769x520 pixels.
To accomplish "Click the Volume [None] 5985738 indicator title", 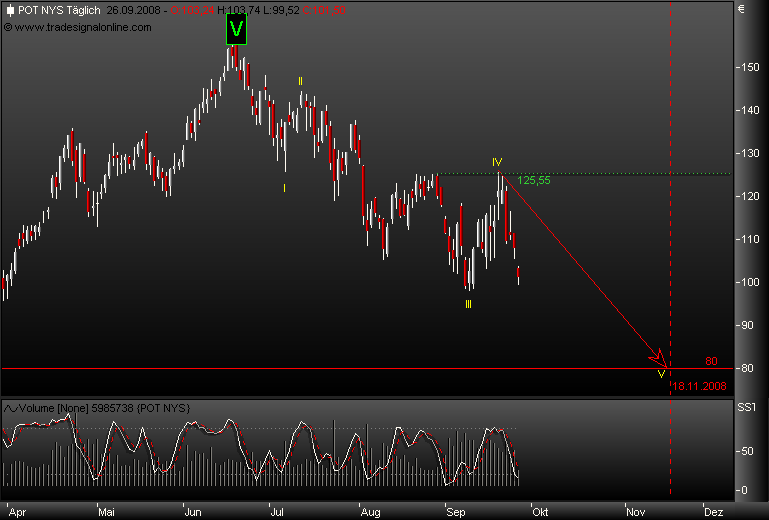I will point(104,408).
